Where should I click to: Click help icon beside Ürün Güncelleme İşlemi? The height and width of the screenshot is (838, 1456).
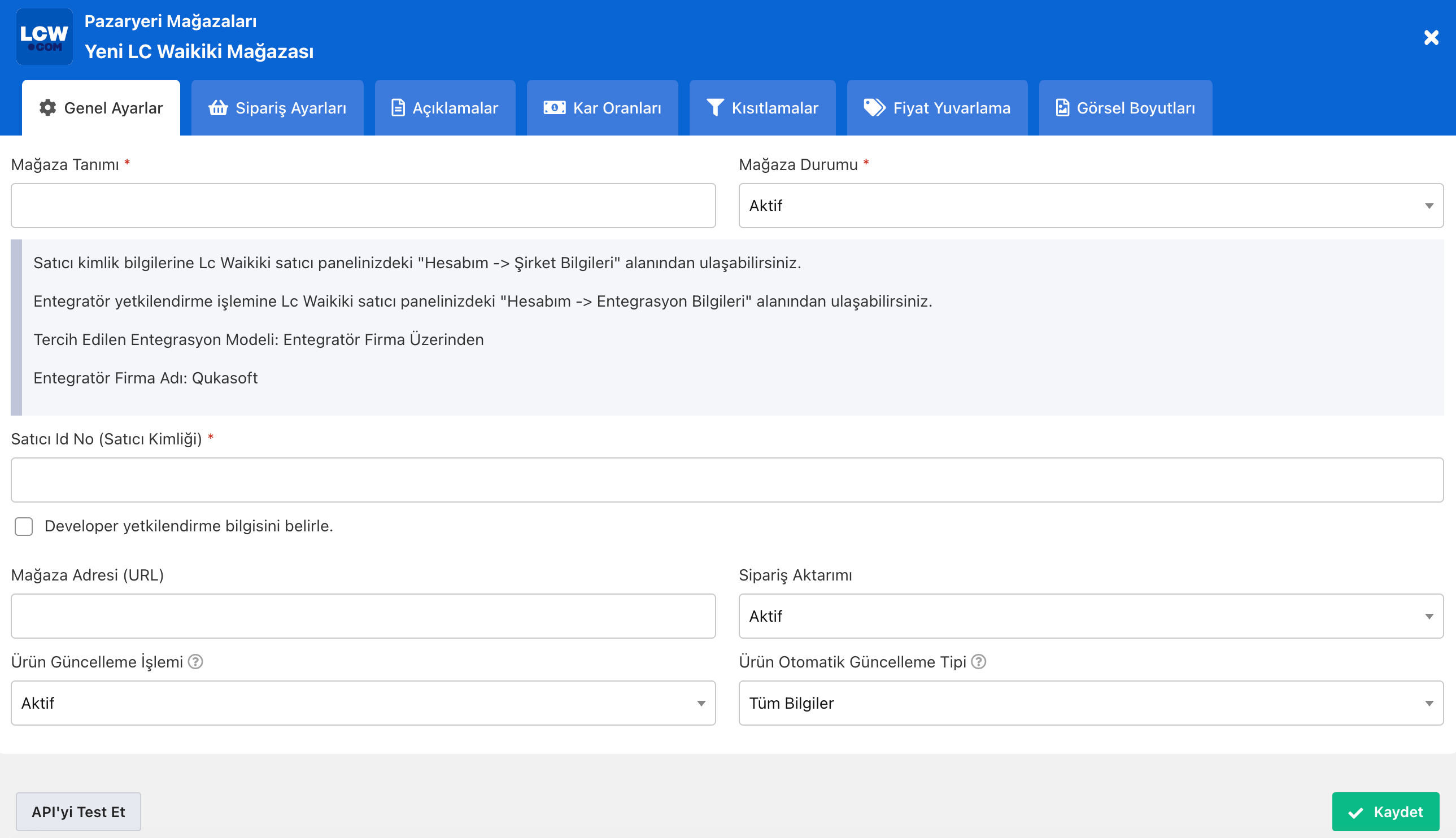point(195,662)
